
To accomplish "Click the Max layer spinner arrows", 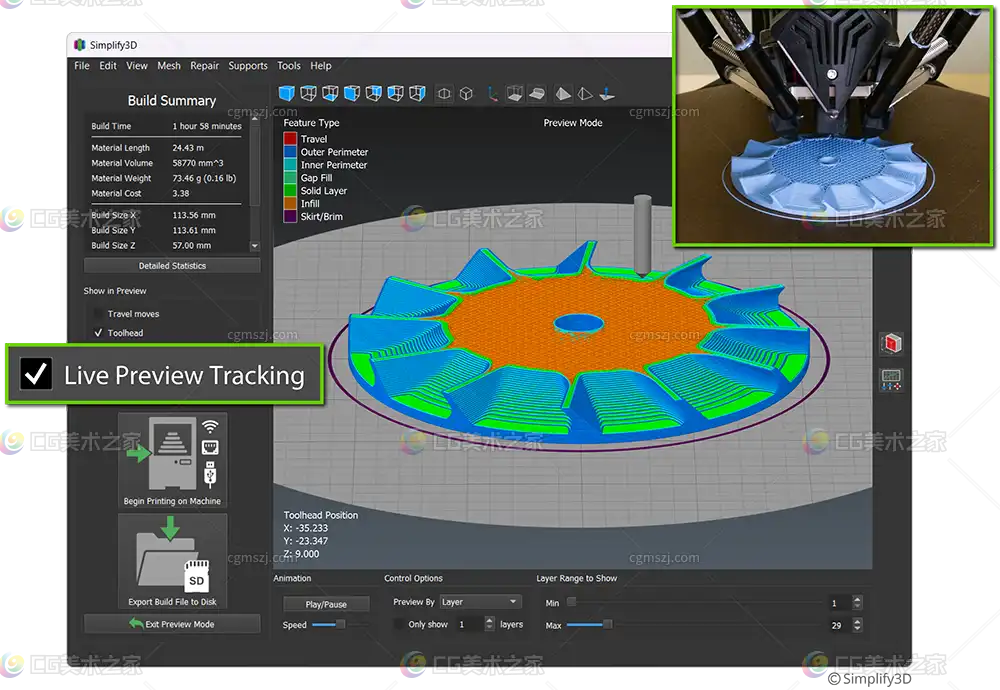I will point(857,624).
